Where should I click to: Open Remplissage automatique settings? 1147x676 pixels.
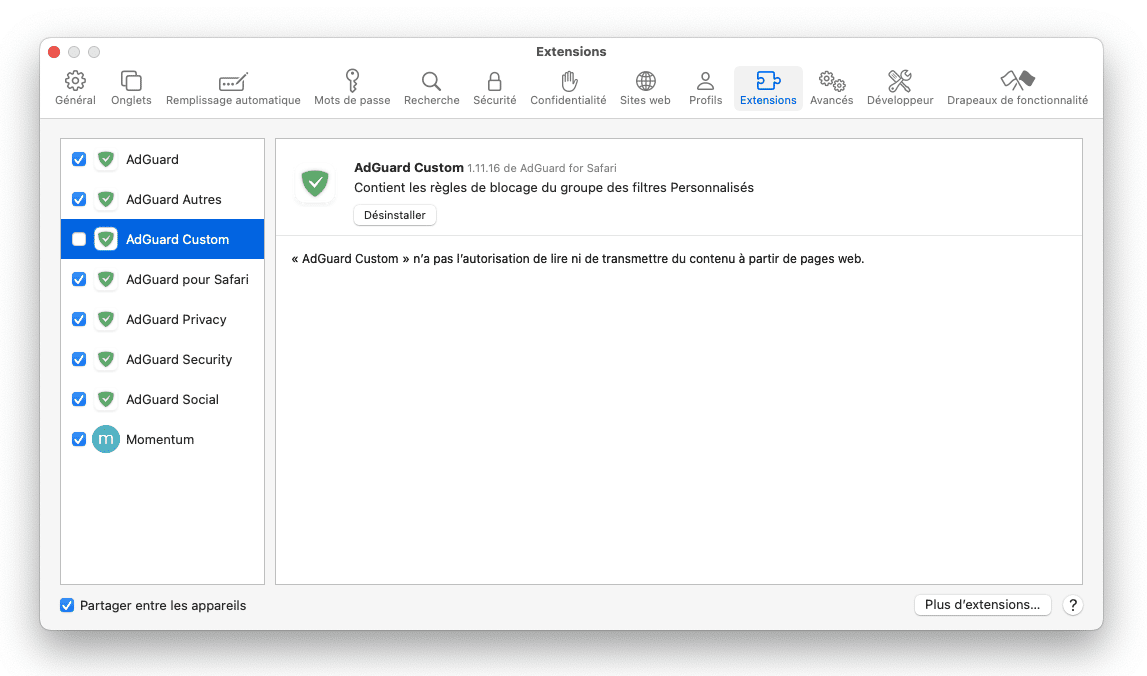[233, 89]
